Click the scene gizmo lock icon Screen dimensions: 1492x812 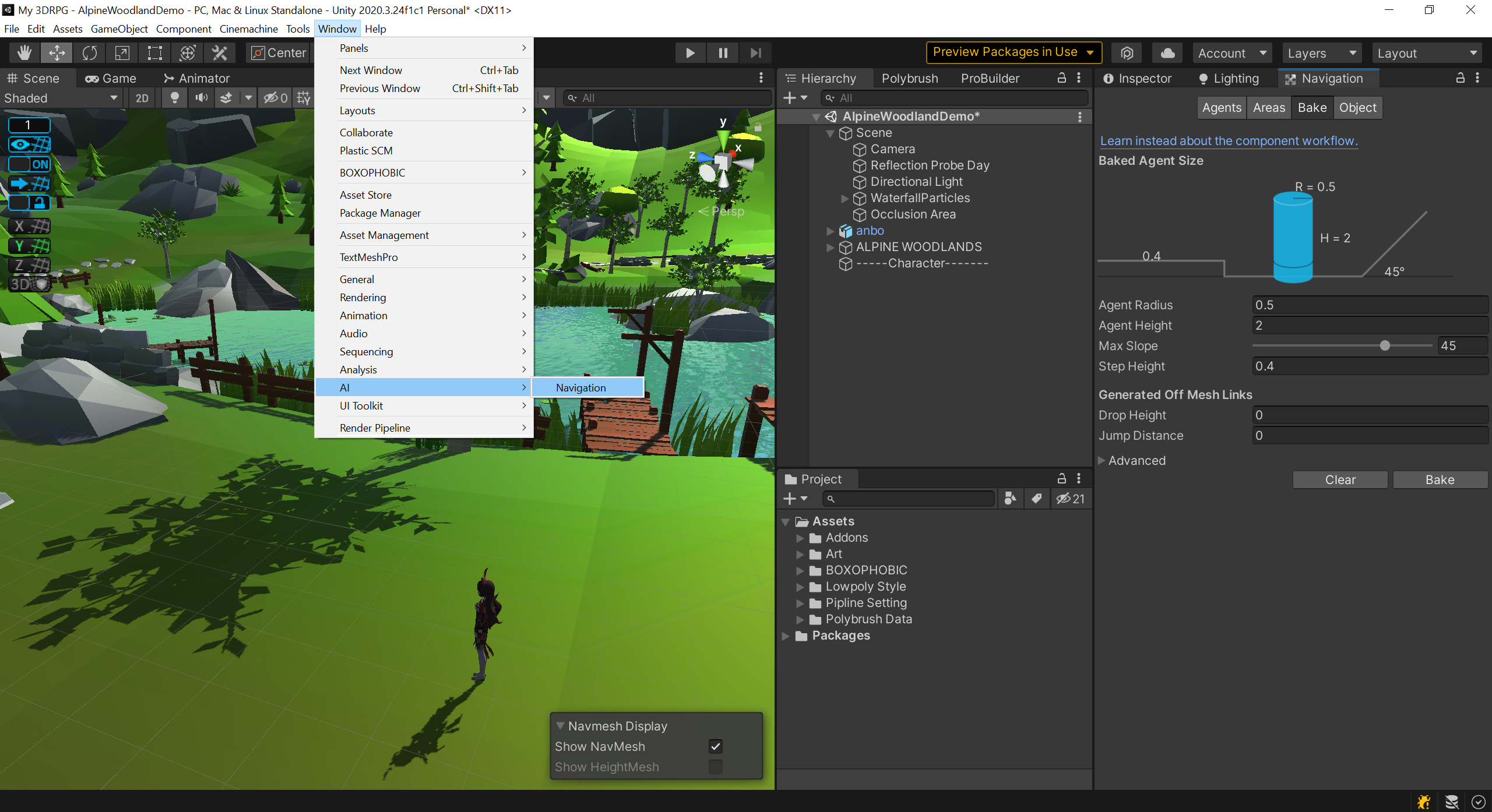[x=758, y=126]
